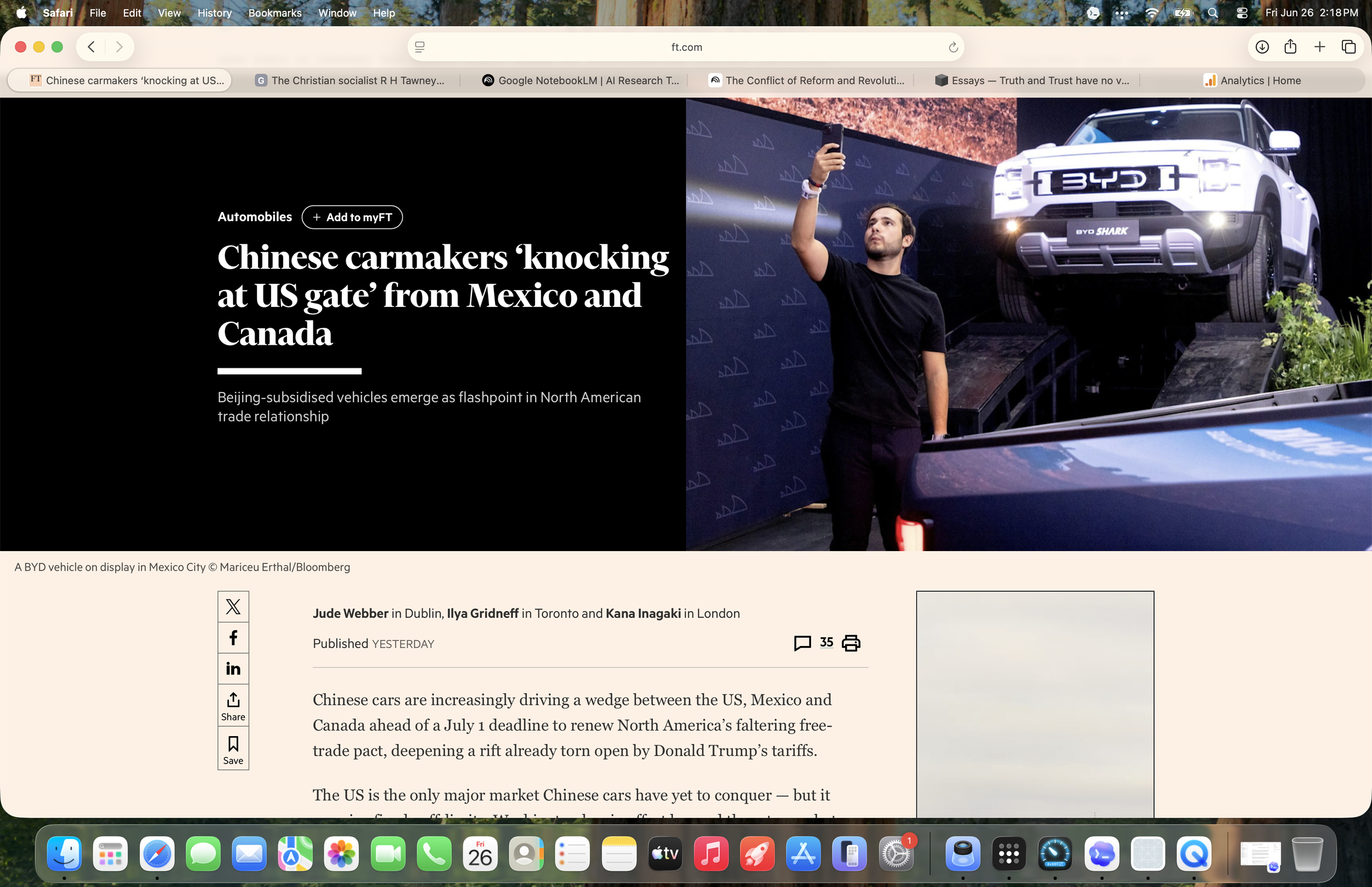Open FaceTime from the Dock
Image resolution: width=1372 pixels, height=887 pixels.
(x=388, y=853)
